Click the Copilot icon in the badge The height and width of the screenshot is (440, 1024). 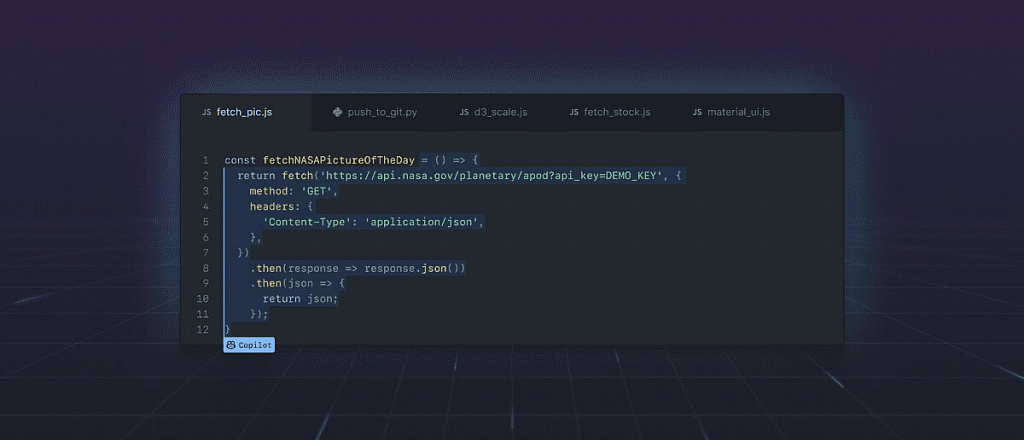point(231,345)
